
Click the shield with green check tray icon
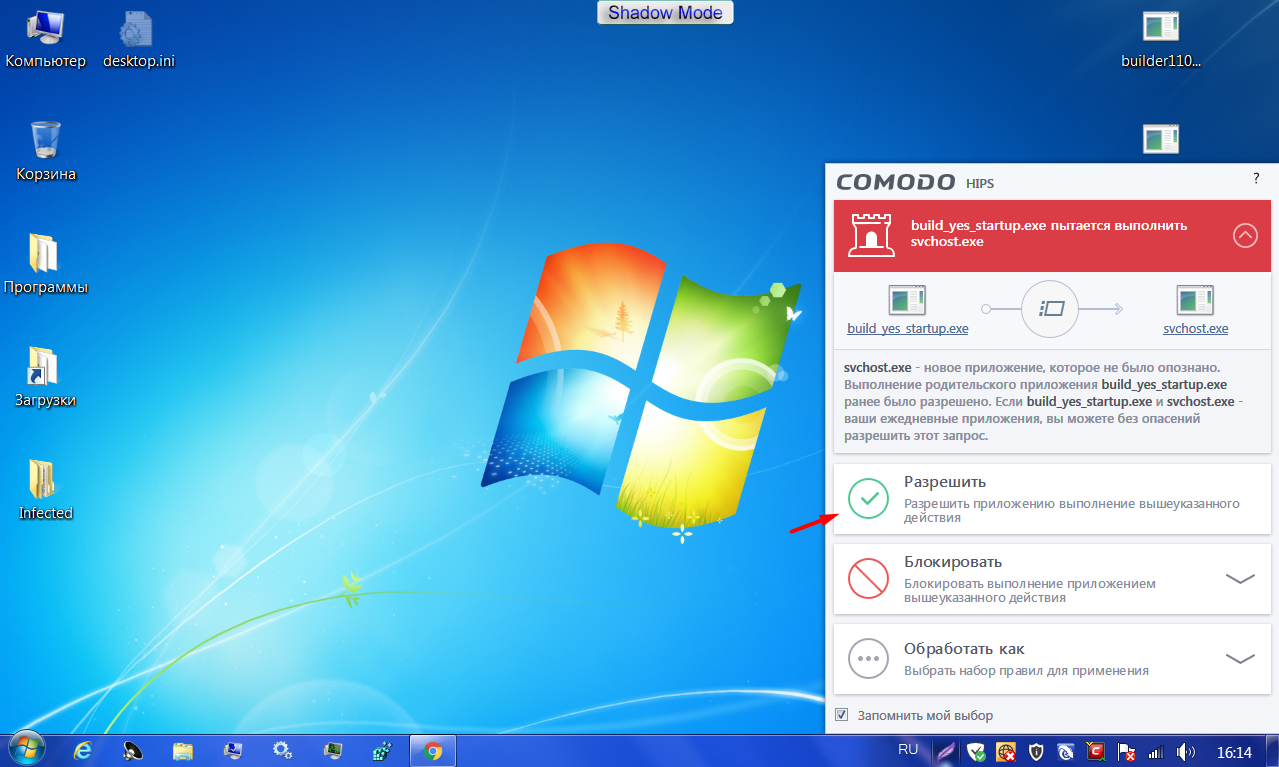pyautogui.click(x=976, y=751)
